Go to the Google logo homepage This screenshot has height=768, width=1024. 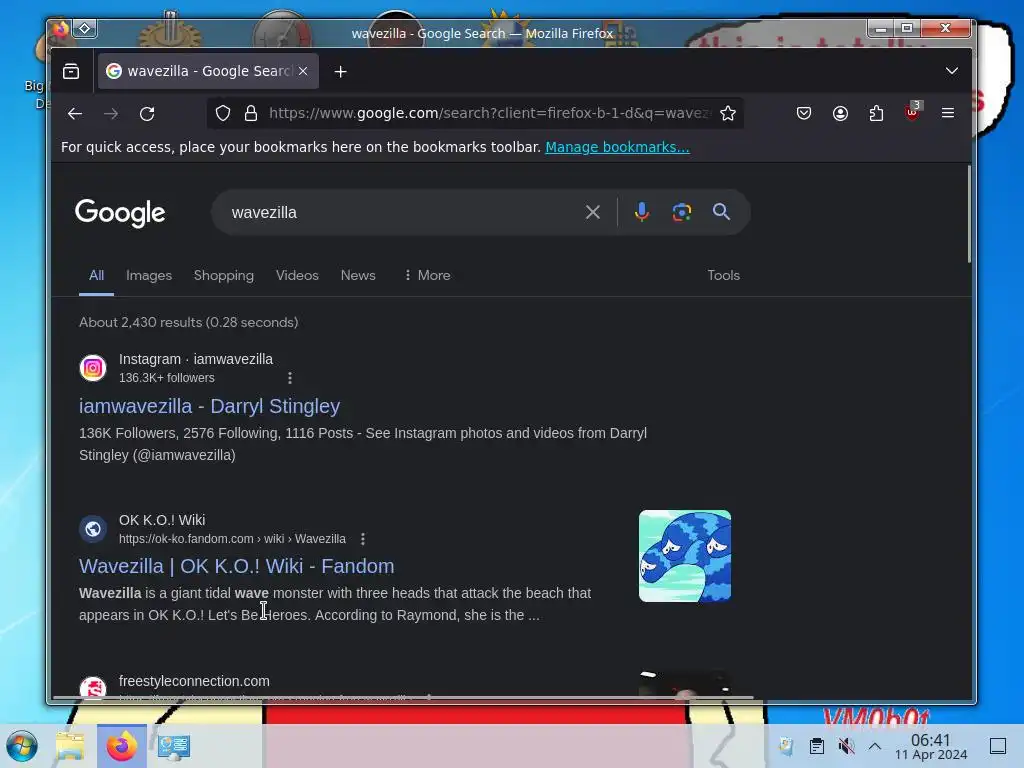coord(120,213)
